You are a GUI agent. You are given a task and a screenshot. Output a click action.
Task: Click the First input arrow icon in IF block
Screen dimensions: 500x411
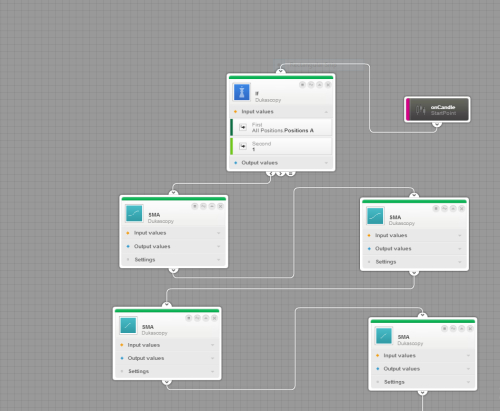[243, 127]
